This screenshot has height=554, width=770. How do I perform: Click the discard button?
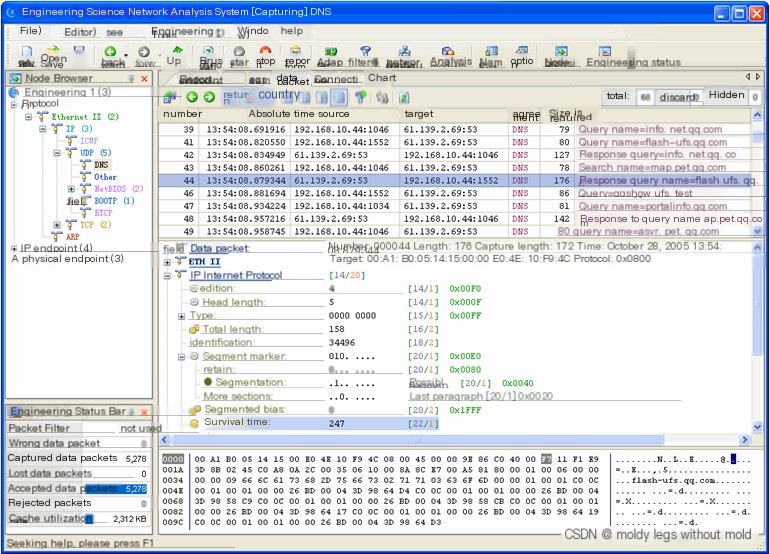(679, 97)
